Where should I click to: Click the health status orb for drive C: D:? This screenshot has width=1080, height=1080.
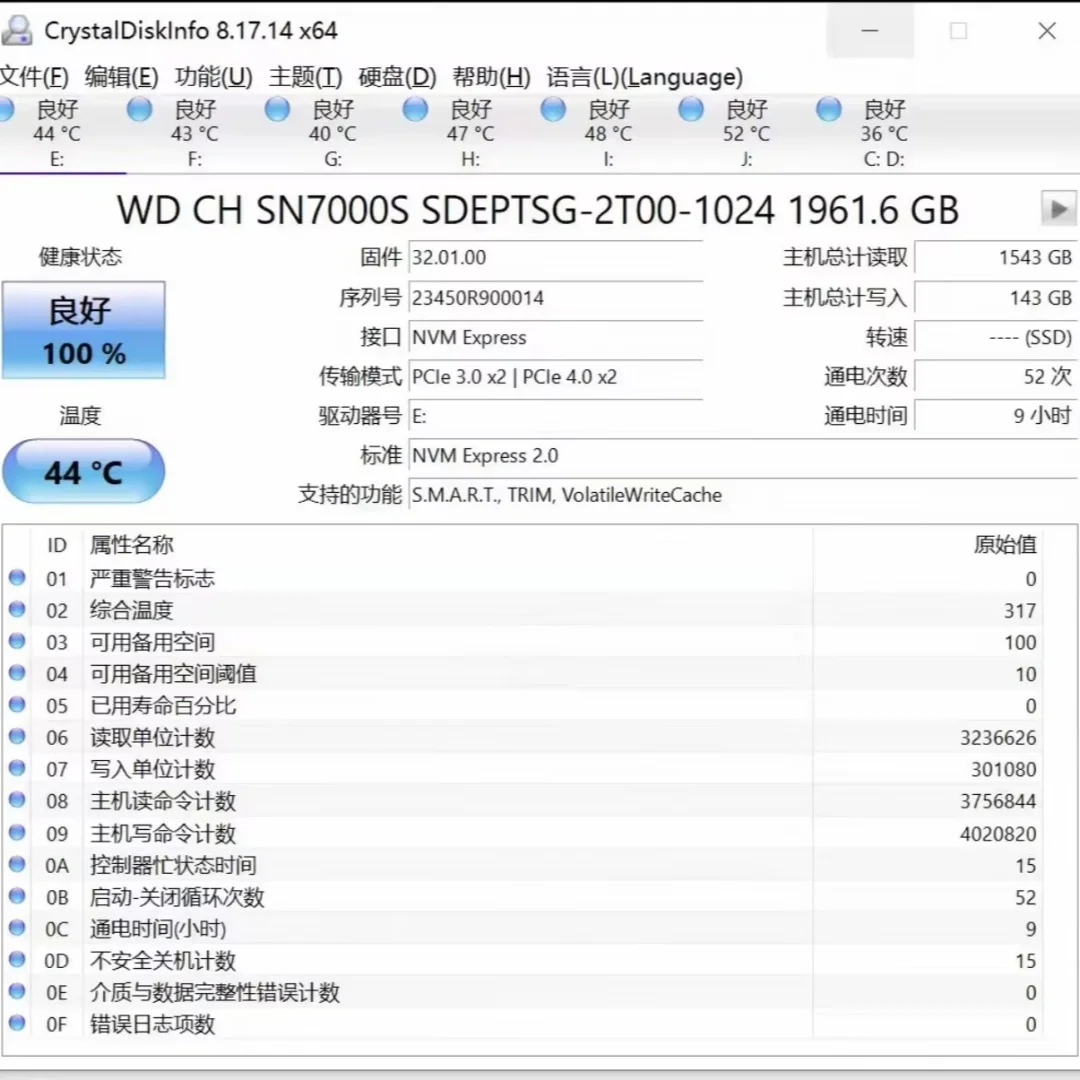829,110
